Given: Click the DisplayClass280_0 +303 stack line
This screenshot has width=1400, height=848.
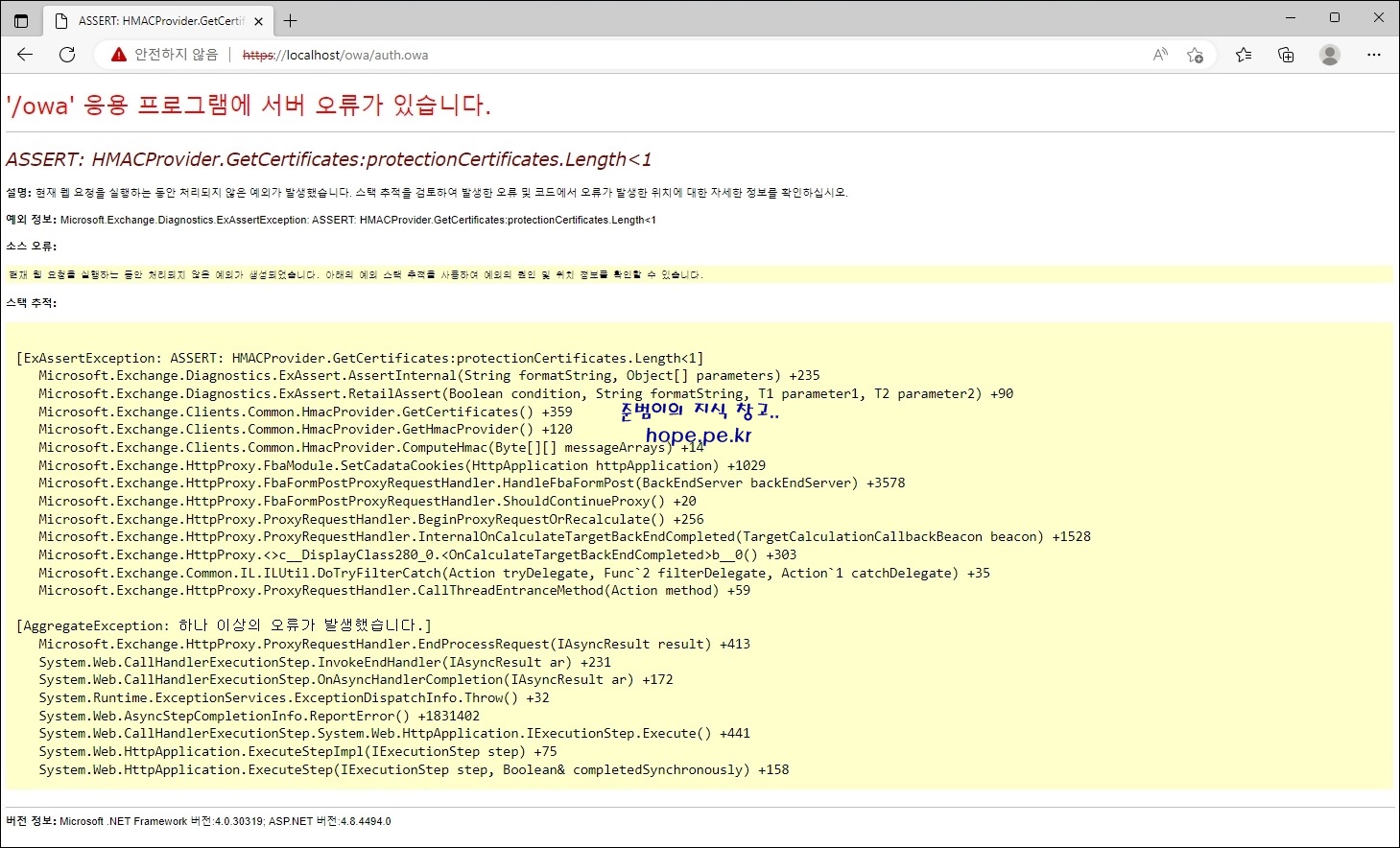Looking at the screenshot, I should pos(417,554).
